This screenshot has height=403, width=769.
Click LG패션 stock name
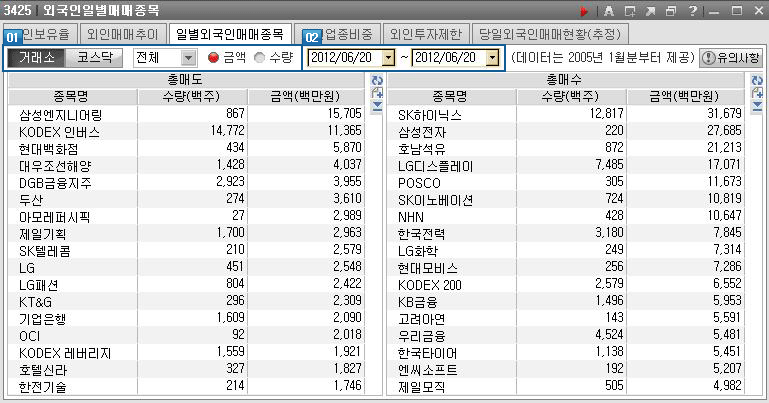point(38,285)
